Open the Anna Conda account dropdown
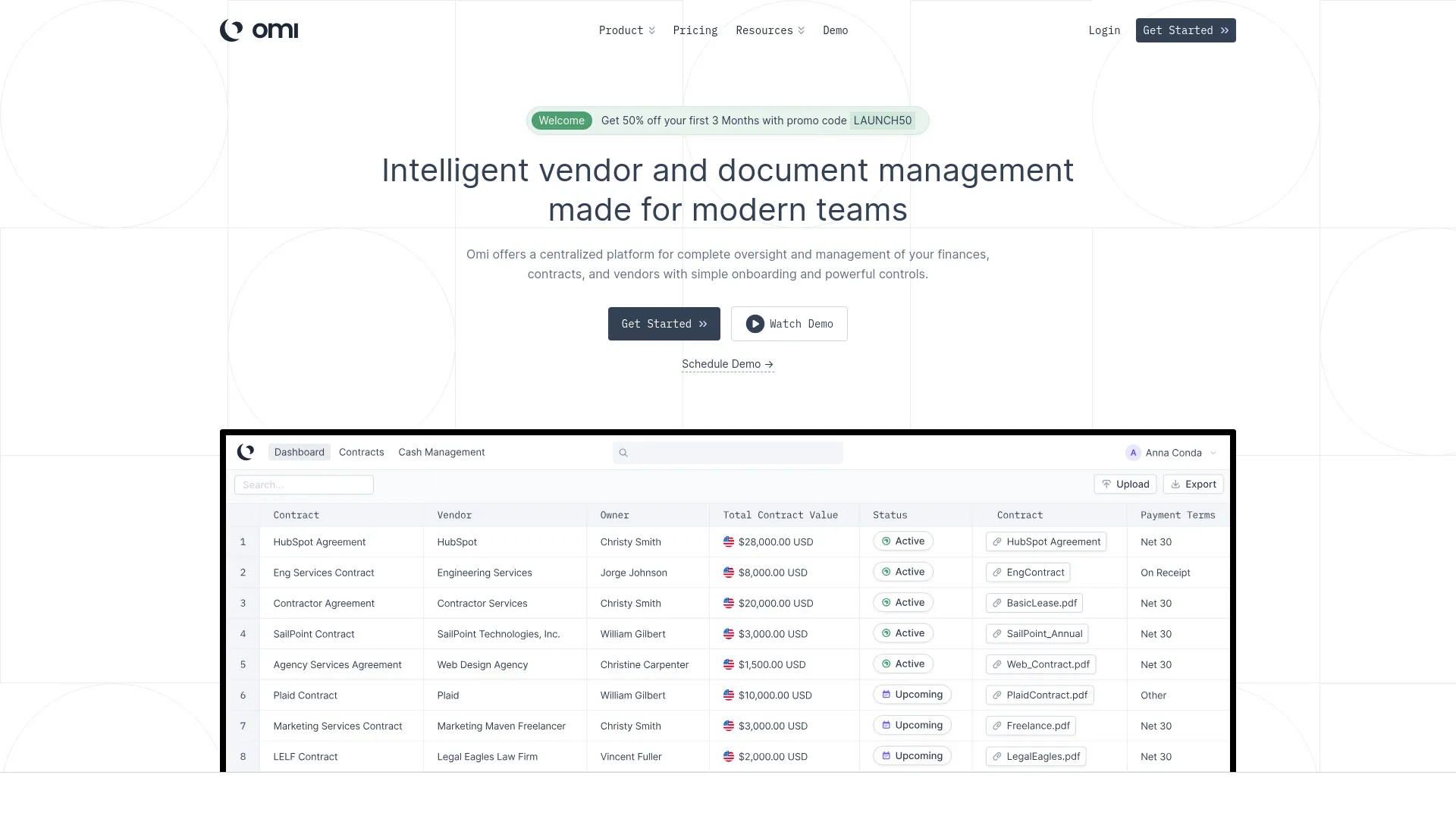Screen dimensions: 1456x819 pyautogui.click(x=1214, y=453)
